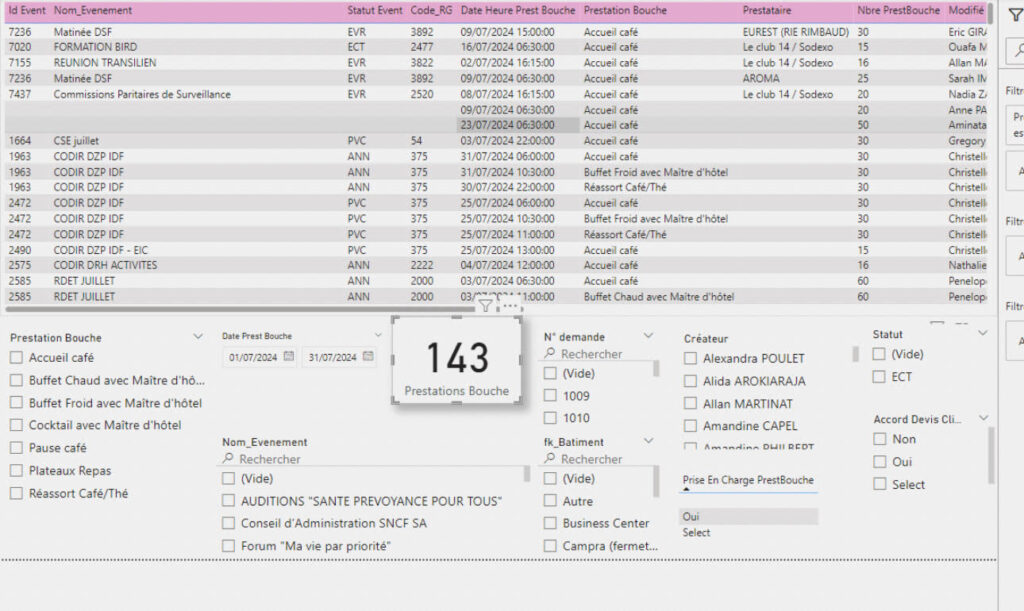
Task: Expand the Date Prest Bouche slicer chevron
Action: (x=377, y=335)
